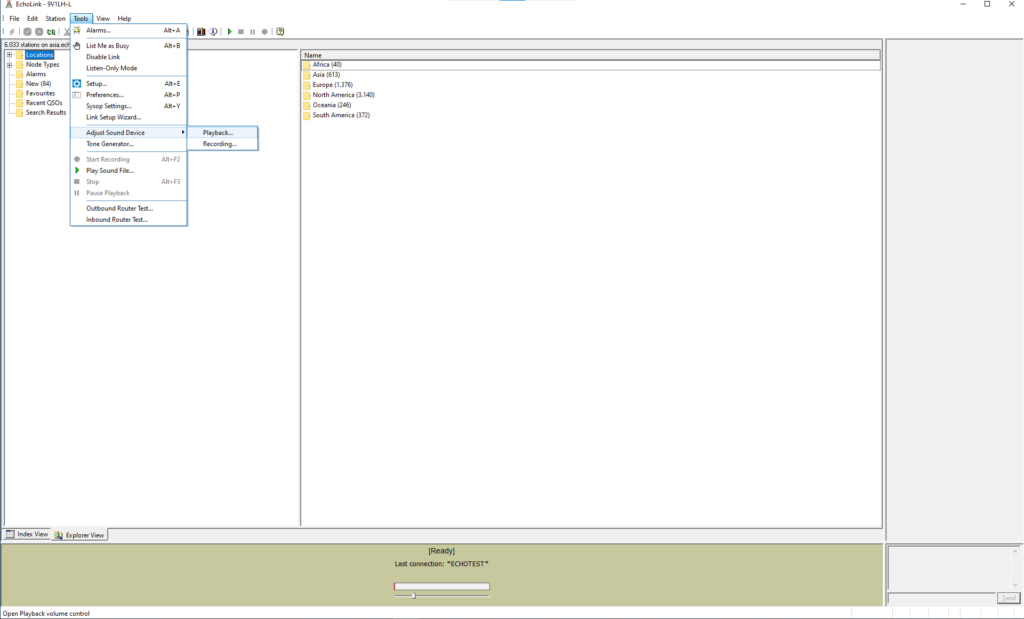This screenshot has height=619, width=1024.
Task: Select the Africa (40) folder
Action: point(327,65)
